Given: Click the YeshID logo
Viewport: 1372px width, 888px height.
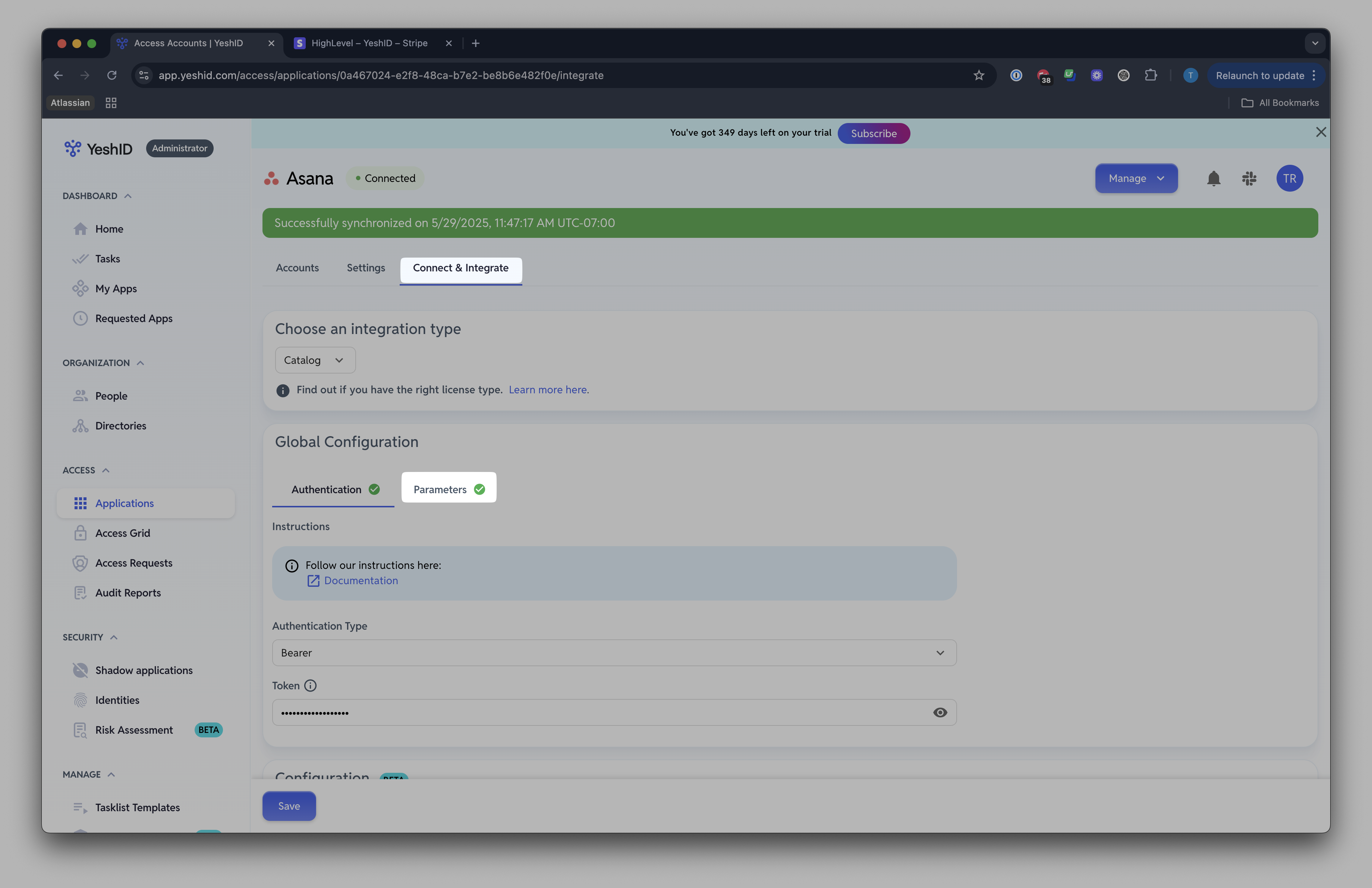Looking at the screenshot, I should 98,149.
